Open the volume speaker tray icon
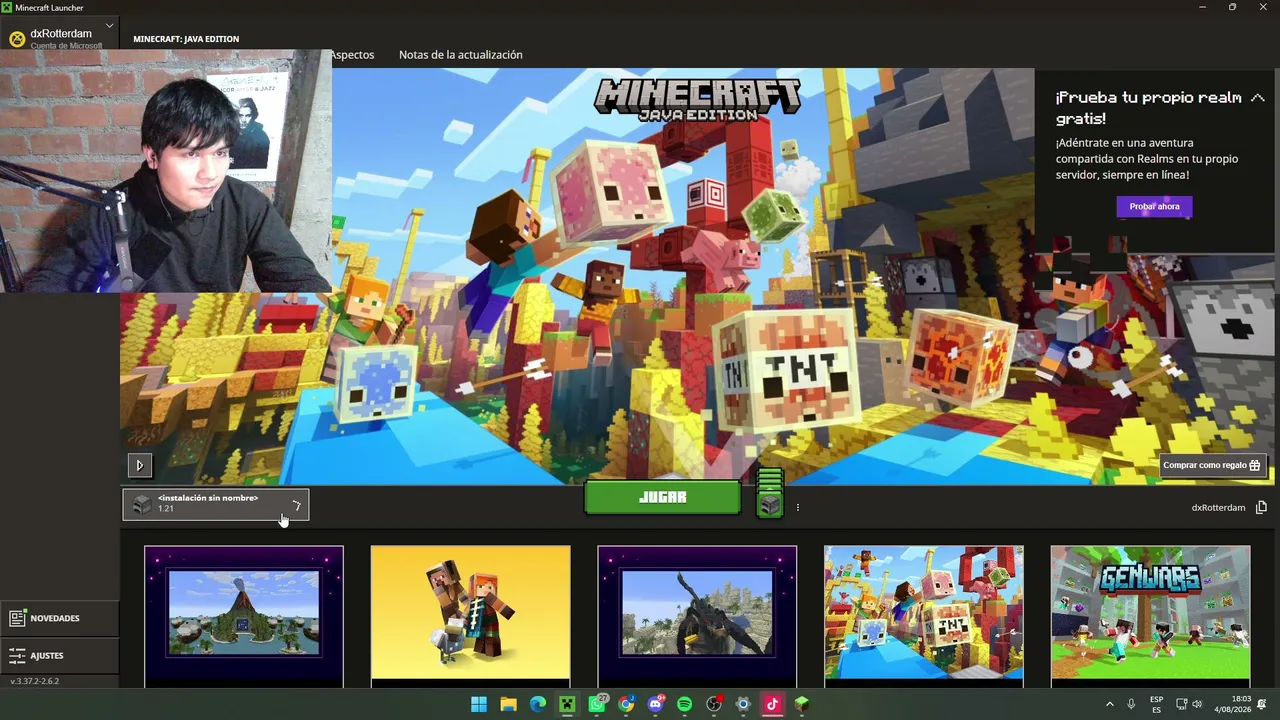The width and height of the screenshot is (1280, 720). 1197,704
